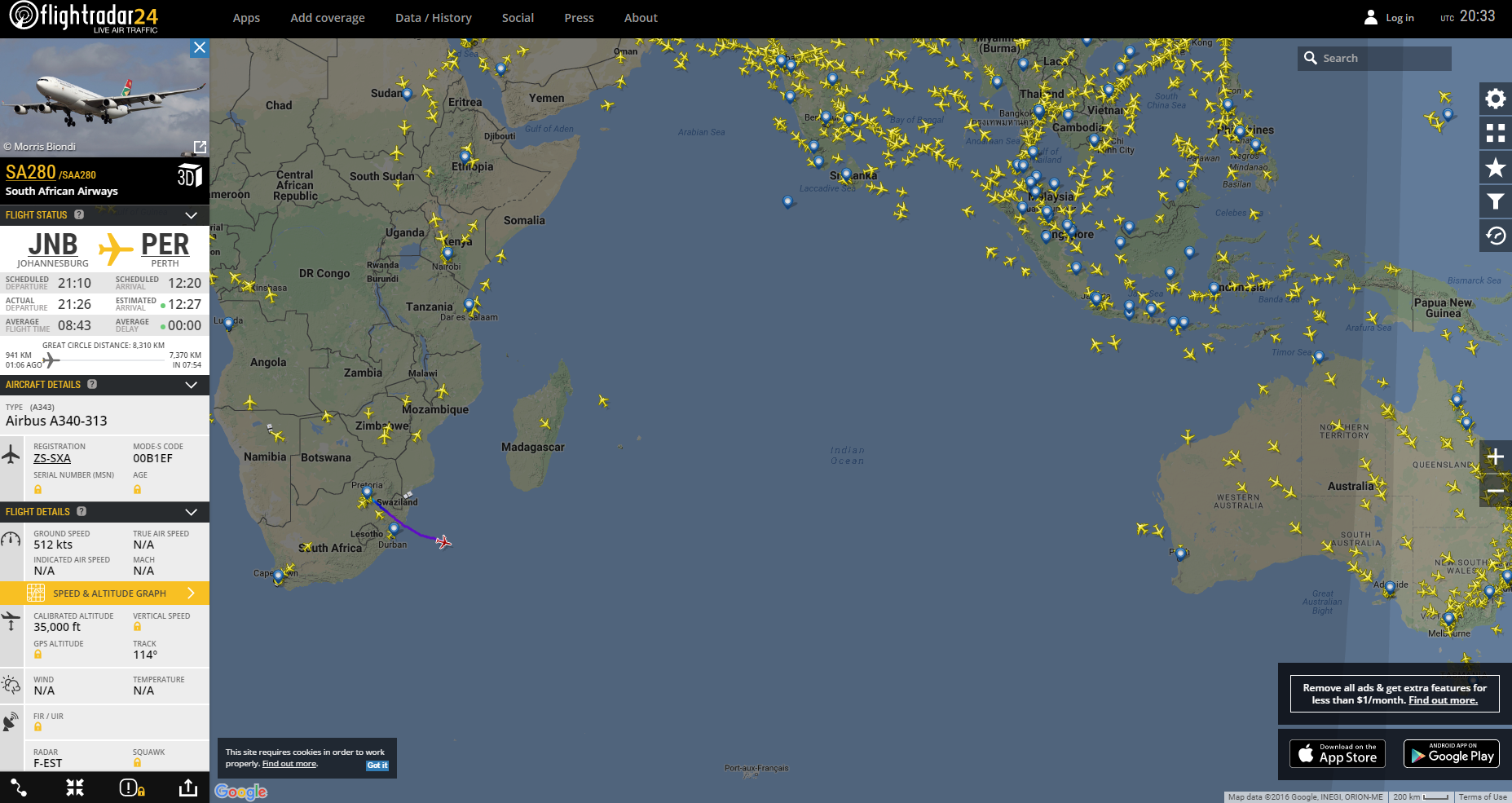
Task: Click the flight progress bar airplane marker
Action: 51,360
